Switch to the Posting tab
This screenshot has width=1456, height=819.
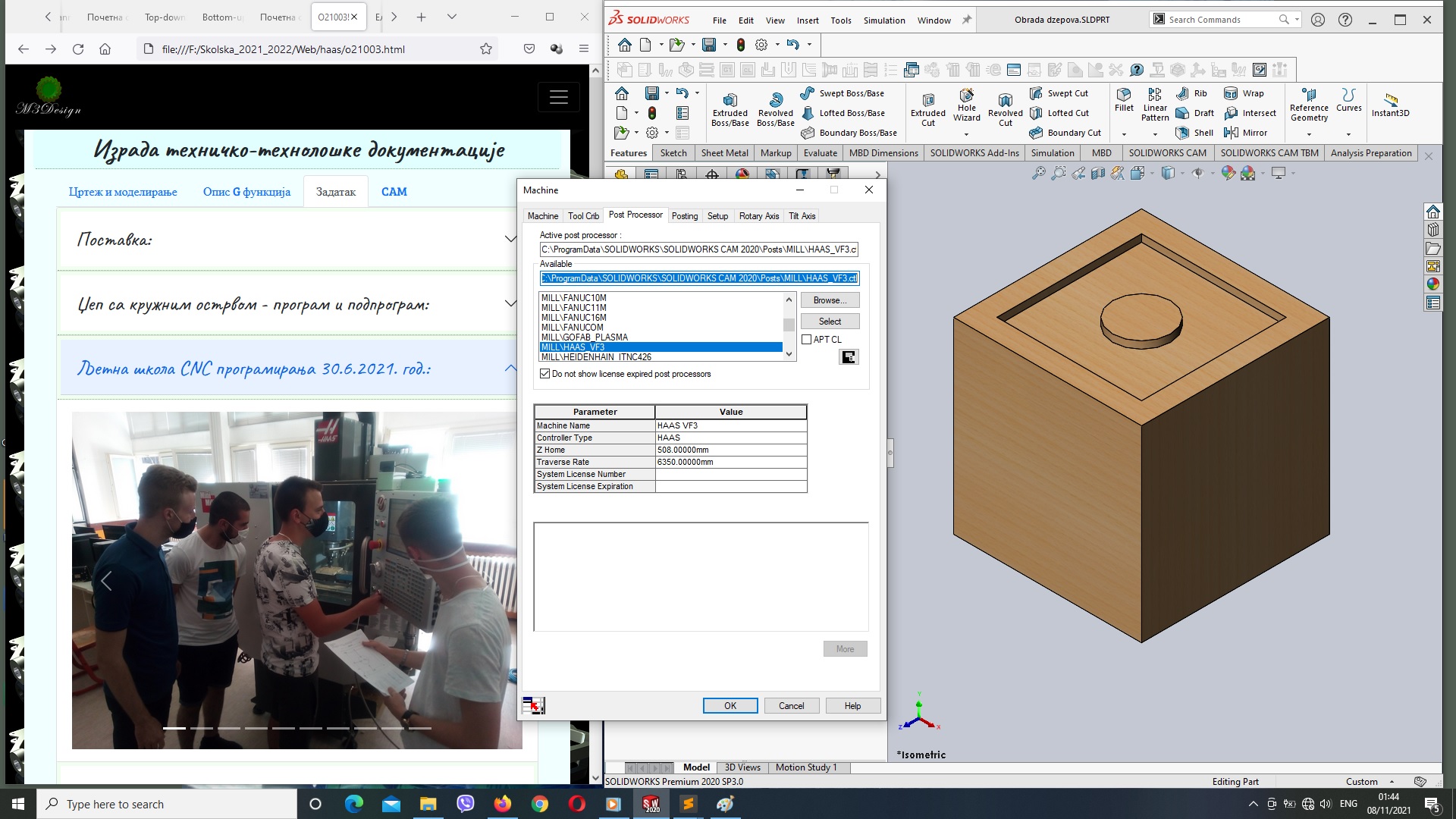click(x=684, y=215)
